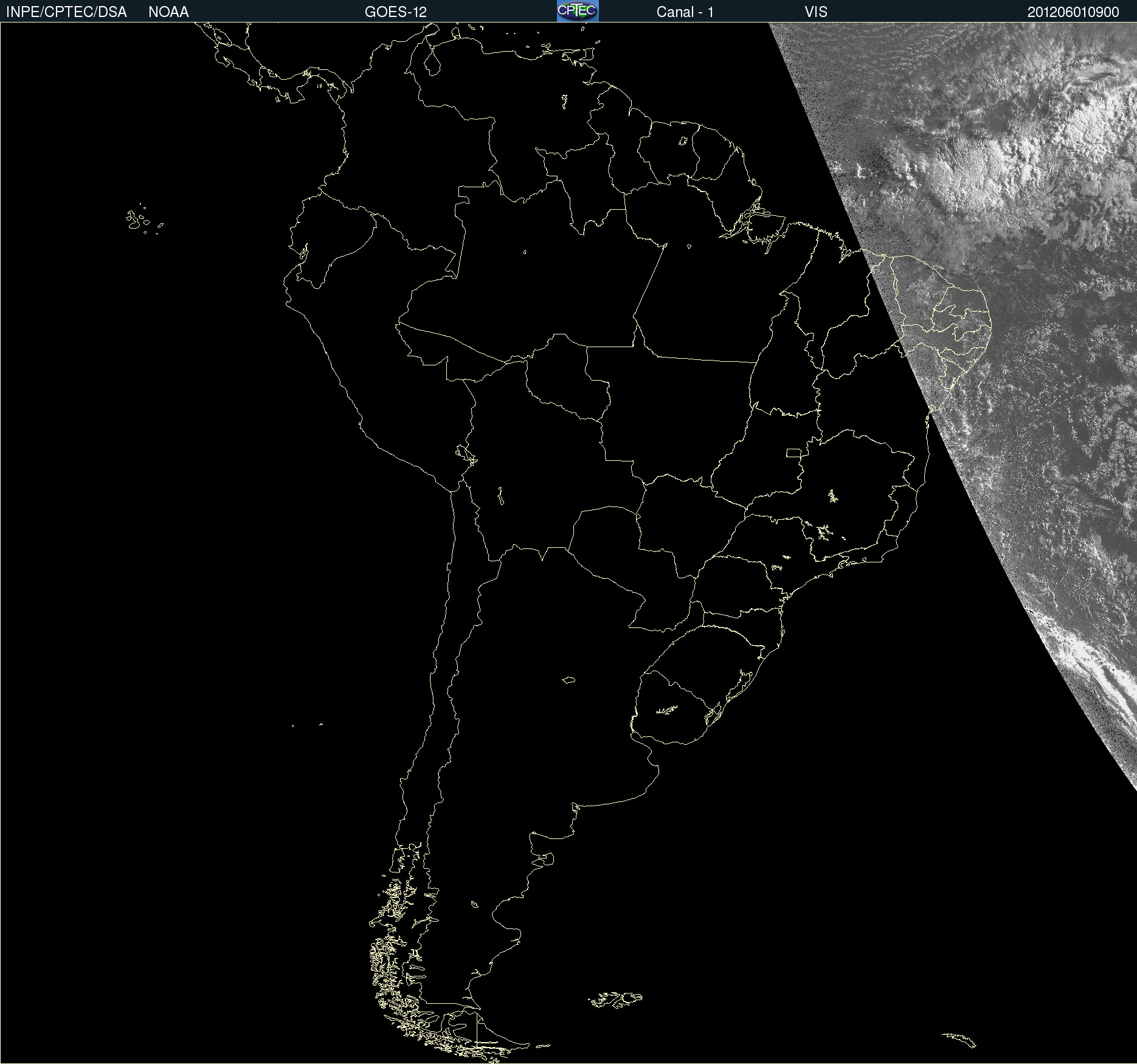Screen dimensions: 1137x1064
Task: Select the INPE/CPTEC/DSA header text
Action: point(66,12)
